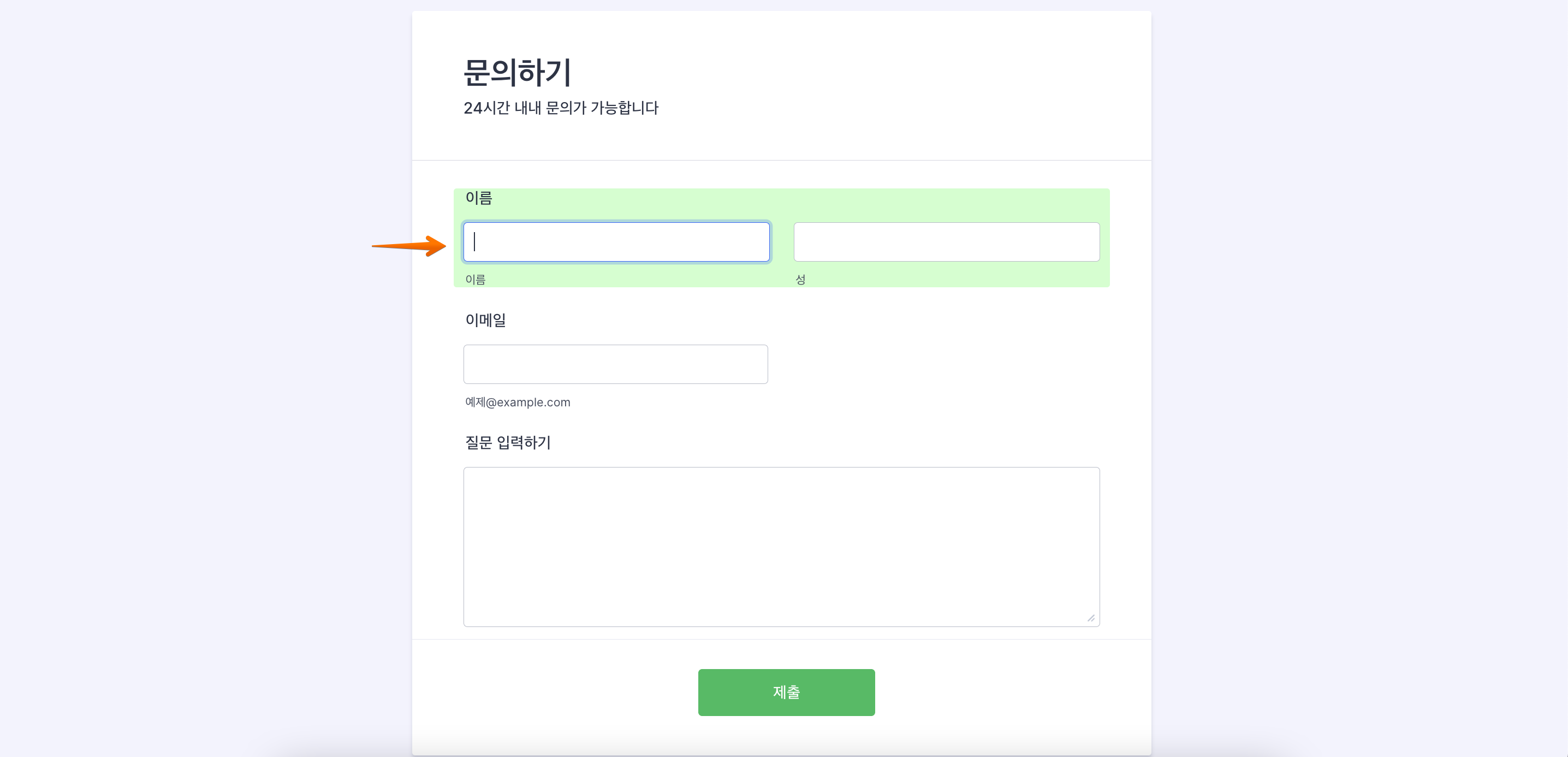Focus the email address entry box
Viewport: 1568px width, 757px height.
615,364
